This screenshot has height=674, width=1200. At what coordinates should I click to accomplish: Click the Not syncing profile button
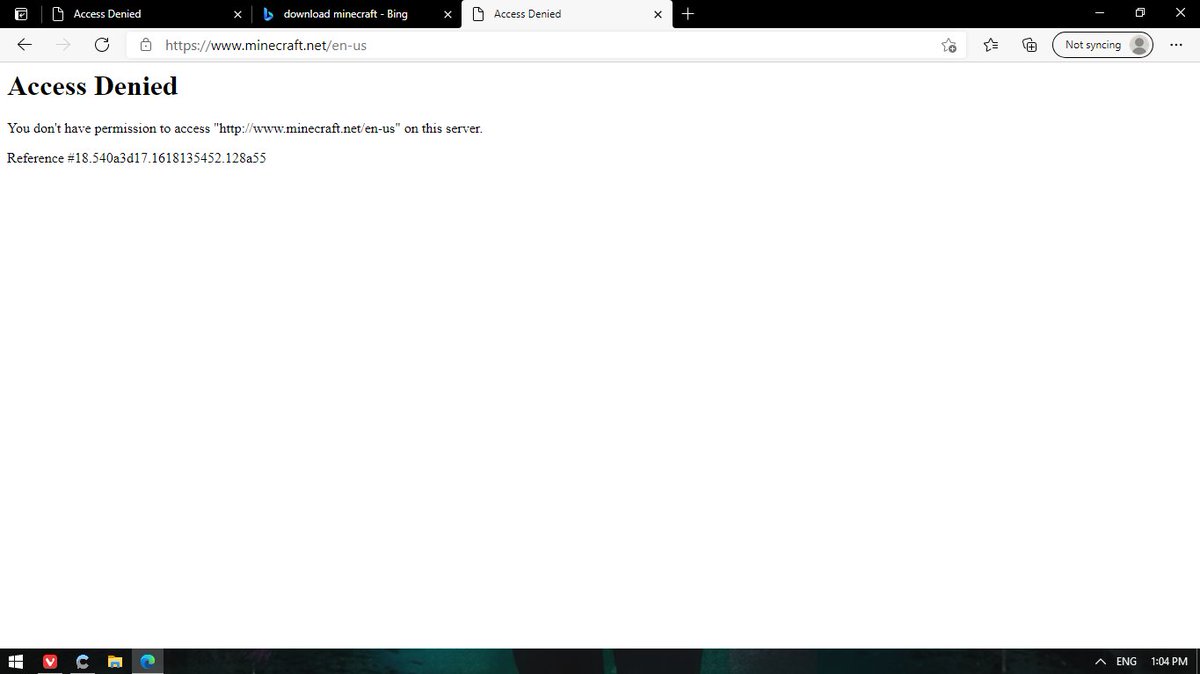click(x=1103, y=45)
